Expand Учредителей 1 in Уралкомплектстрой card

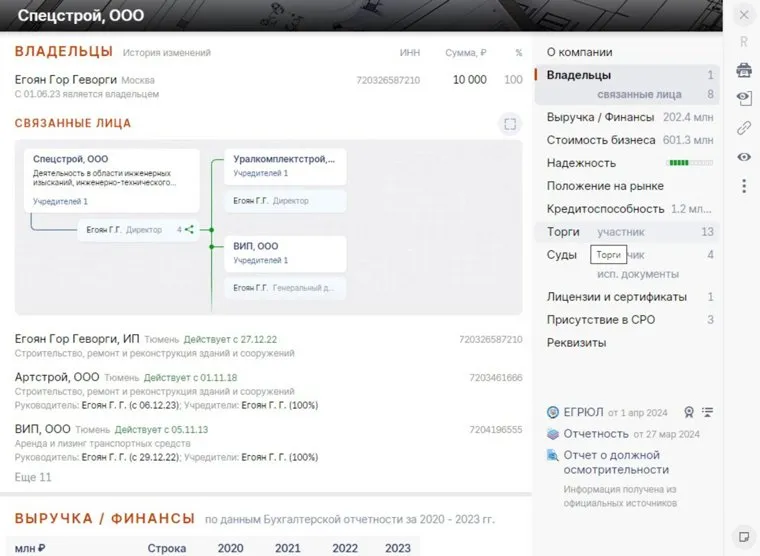[x=260, y=173]
